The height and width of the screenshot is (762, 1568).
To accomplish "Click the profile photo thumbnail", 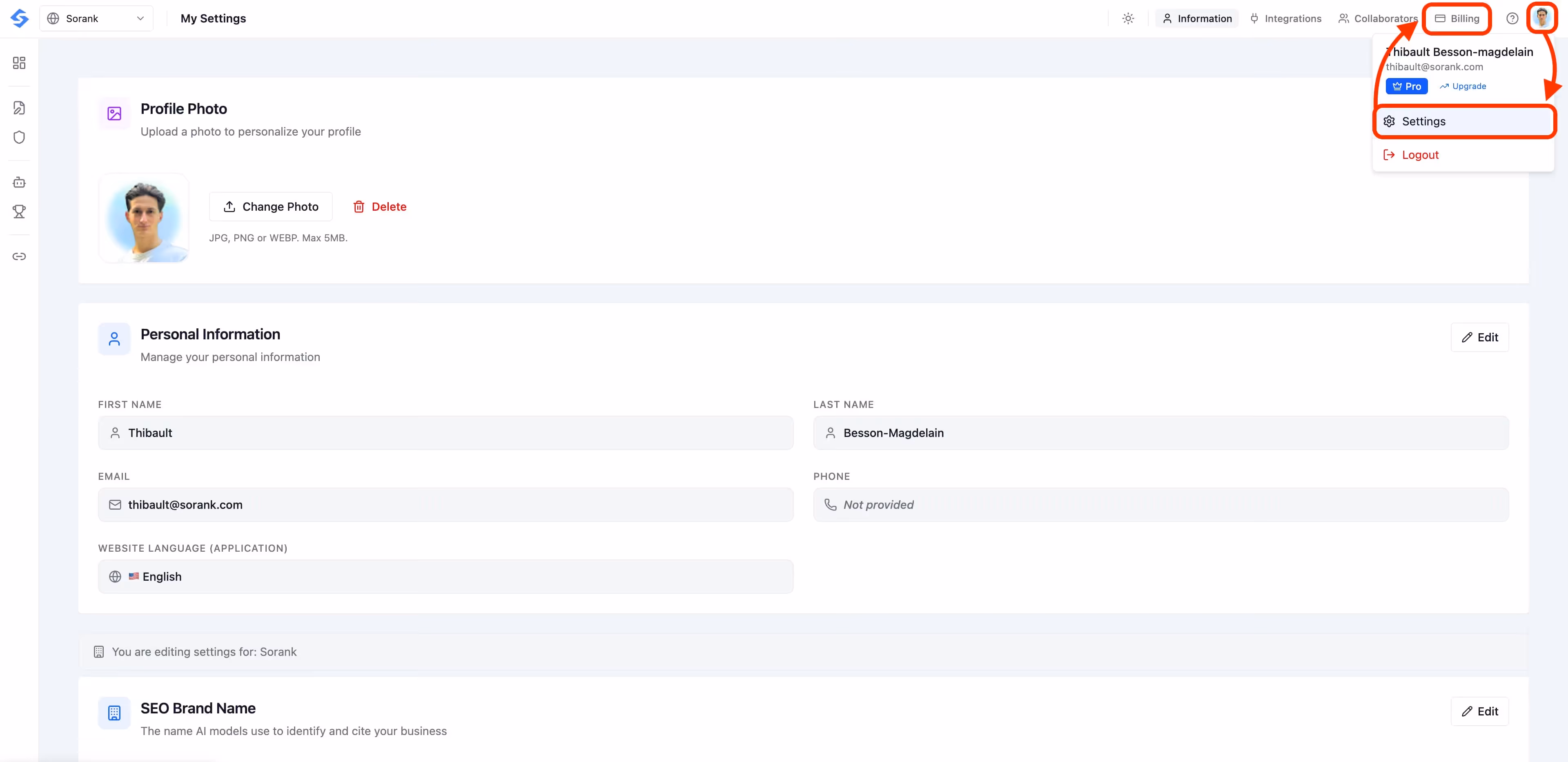I will (144, 218).
